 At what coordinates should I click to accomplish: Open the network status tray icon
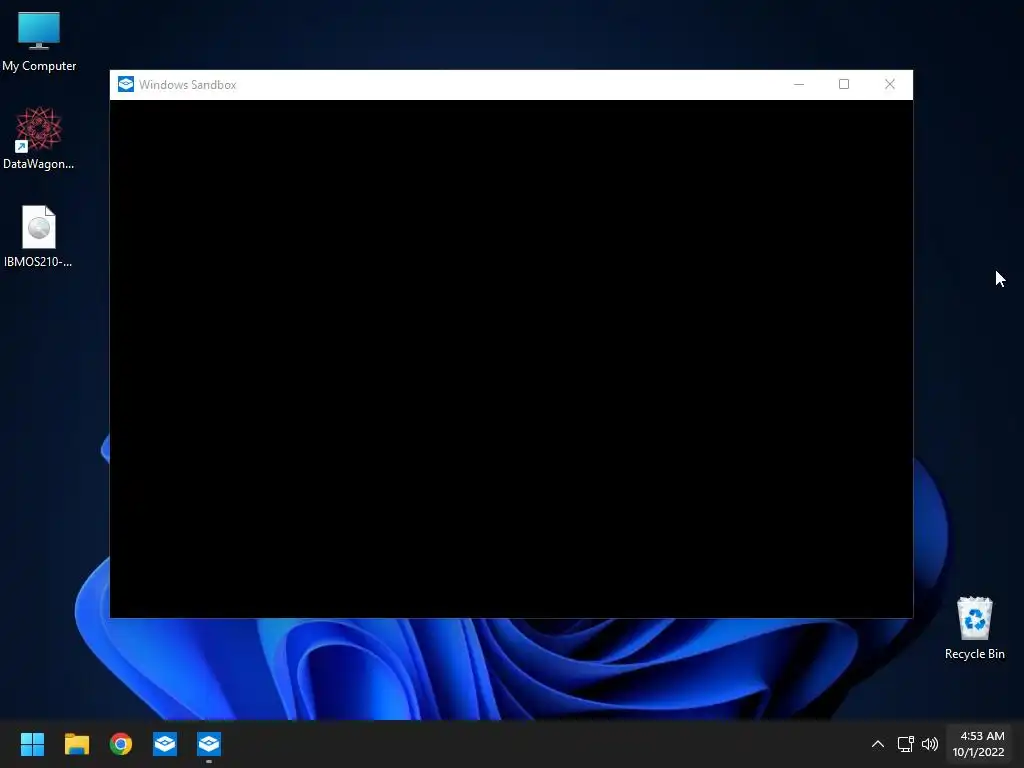click(905, 744)
